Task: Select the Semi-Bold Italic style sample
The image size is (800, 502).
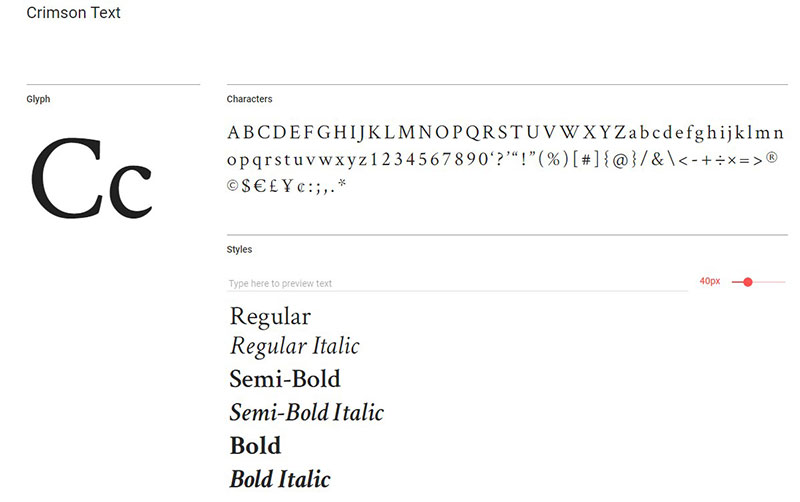Action: (x=306, y=412)
